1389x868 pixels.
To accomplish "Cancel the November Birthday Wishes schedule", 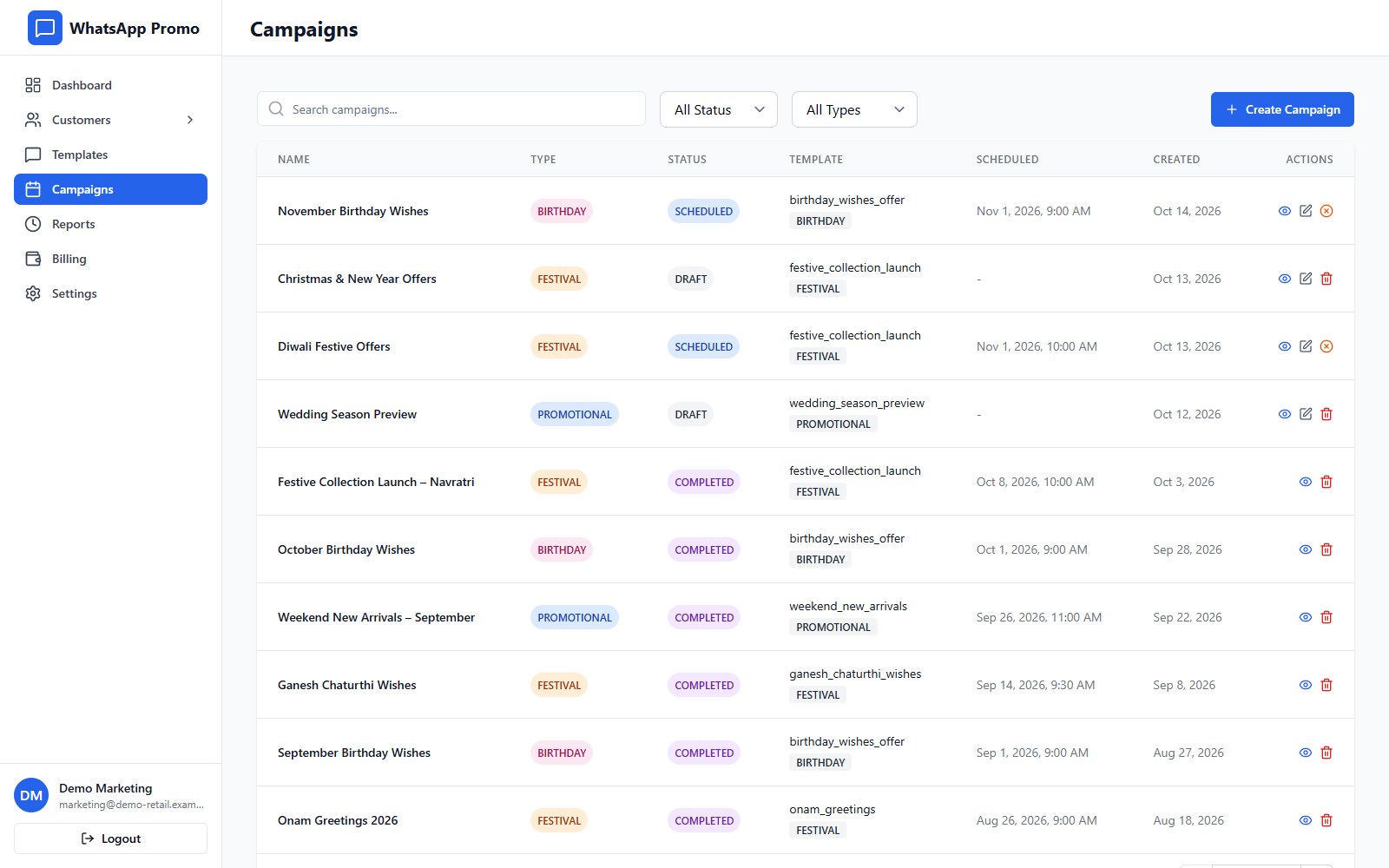I will click(x=1326, y=211).
